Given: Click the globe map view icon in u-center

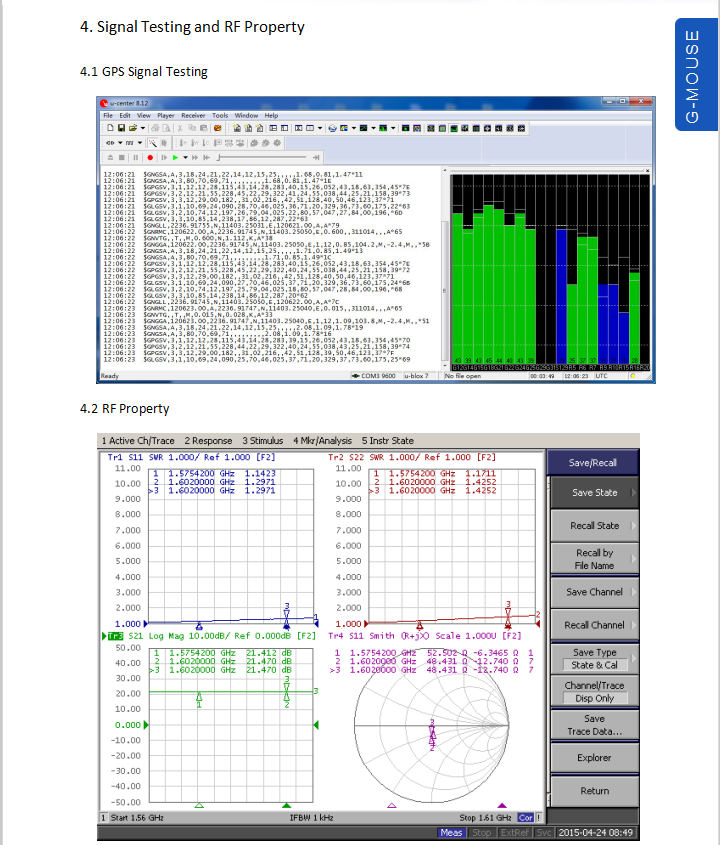Looking at the screenshot, I should (x=333, y=128).
